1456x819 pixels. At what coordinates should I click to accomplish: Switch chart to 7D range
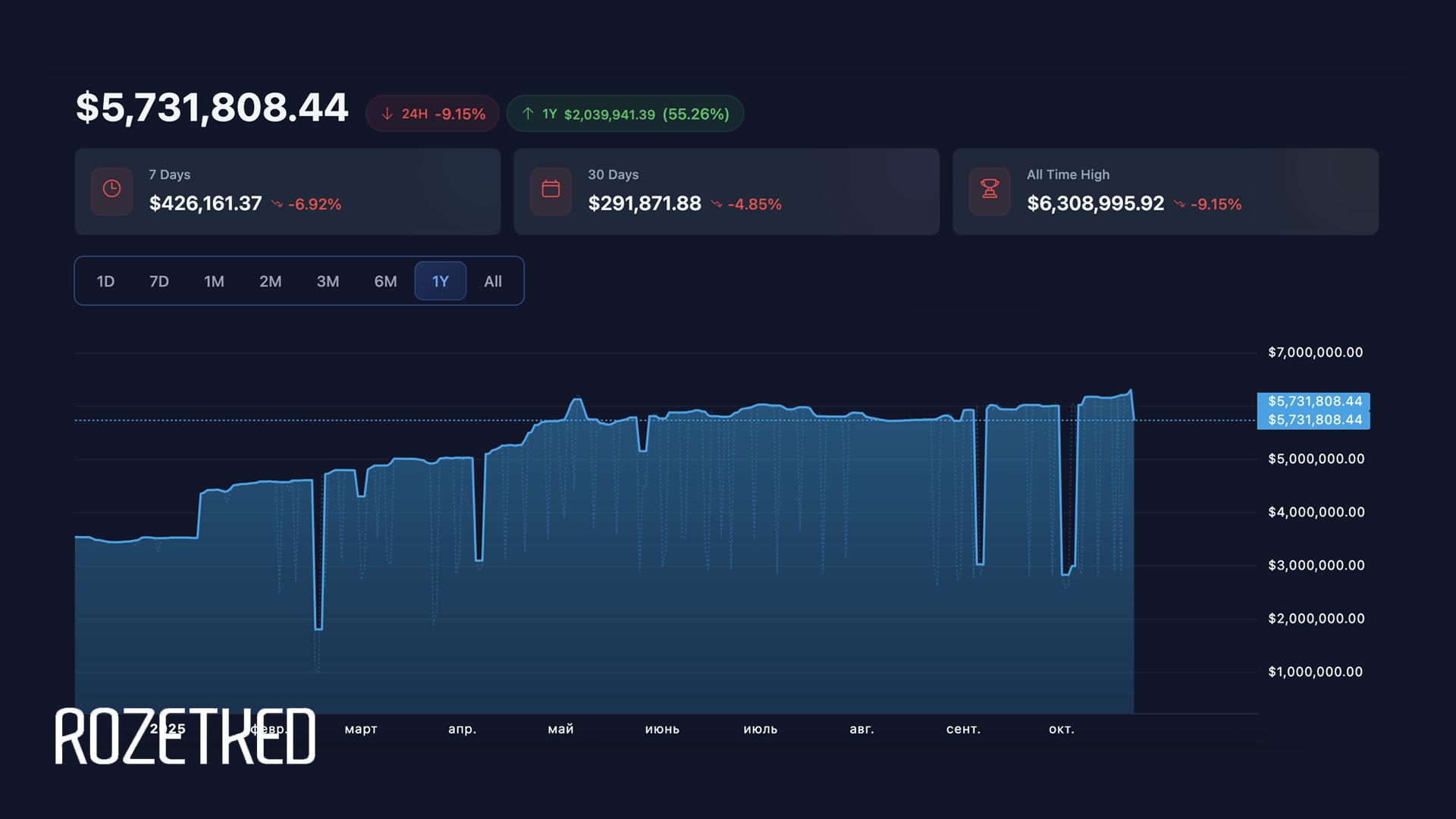click(x=158, y=281)
